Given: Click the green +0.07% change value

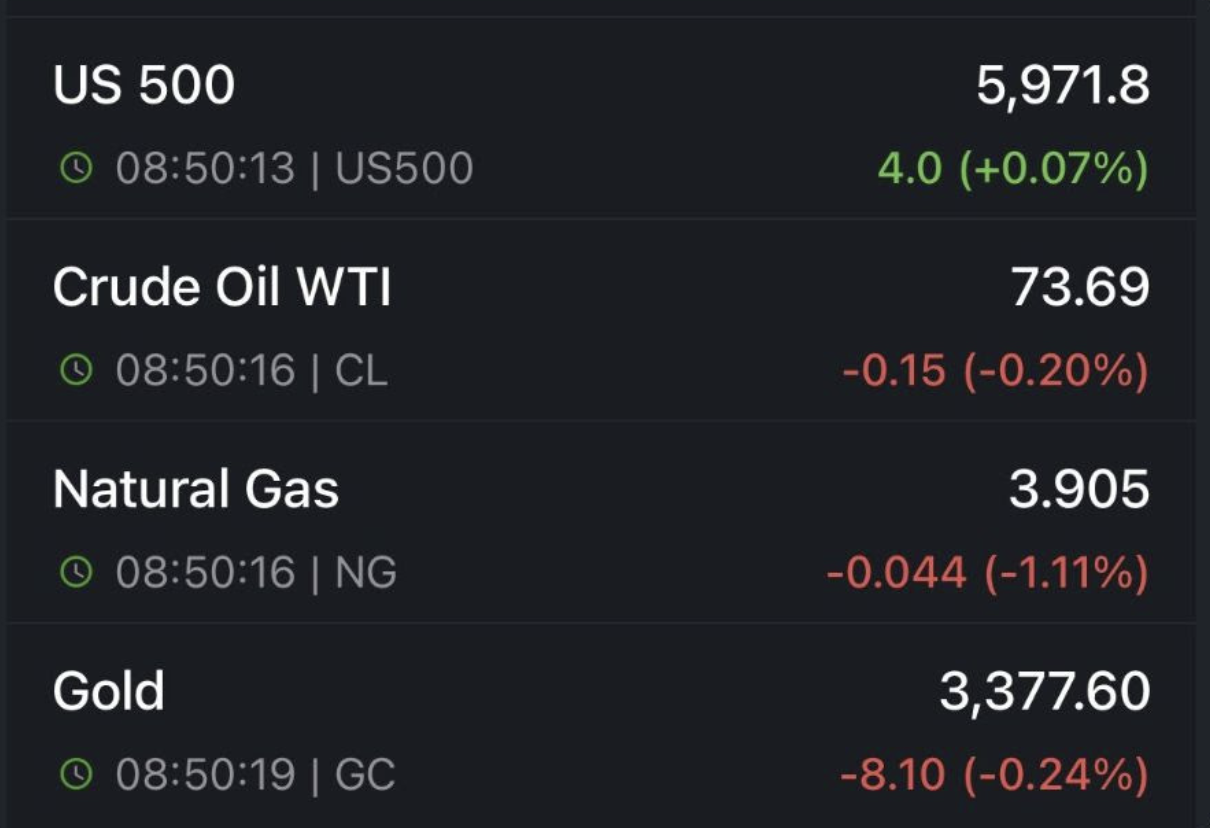Looking at the screenshot, I should pos(1013,169).
